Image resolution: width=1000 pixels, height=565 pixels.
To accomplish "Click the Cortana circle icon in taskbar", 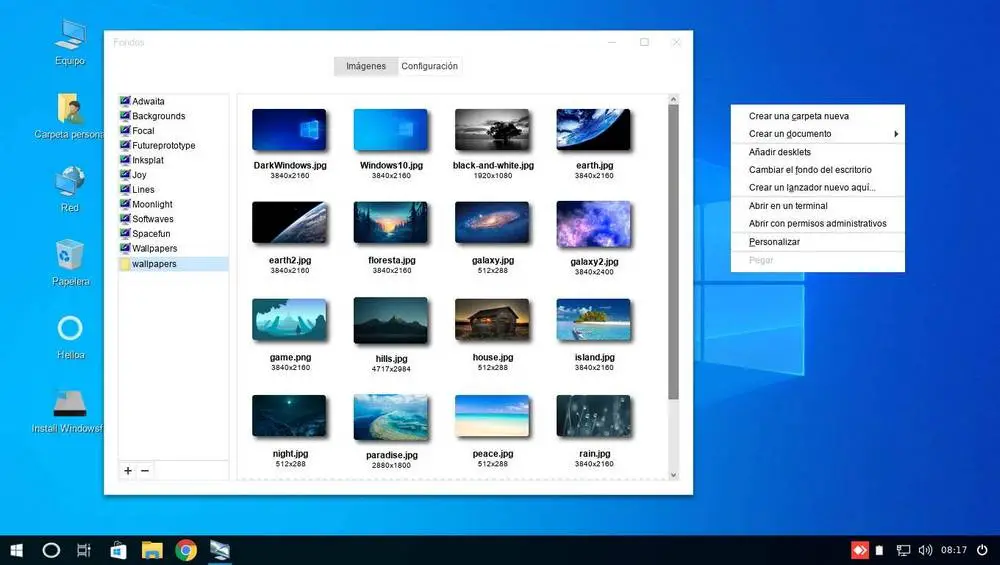I will [x=51, y=550].
